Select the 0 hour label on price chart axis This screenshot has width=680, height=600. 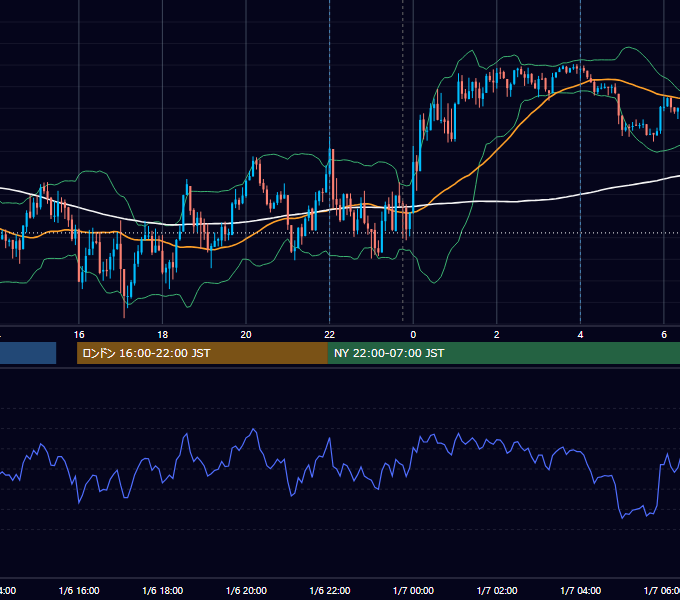tap(413, 334)
